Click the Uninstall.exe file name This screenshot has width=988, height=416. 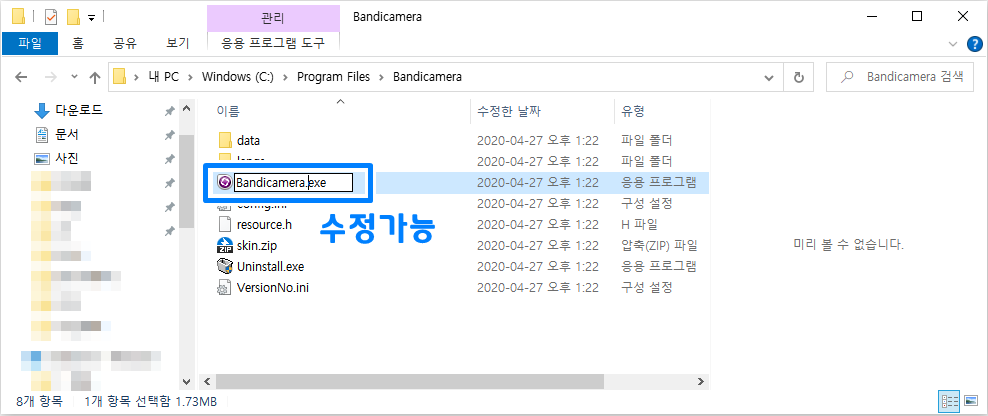point(270,267)
